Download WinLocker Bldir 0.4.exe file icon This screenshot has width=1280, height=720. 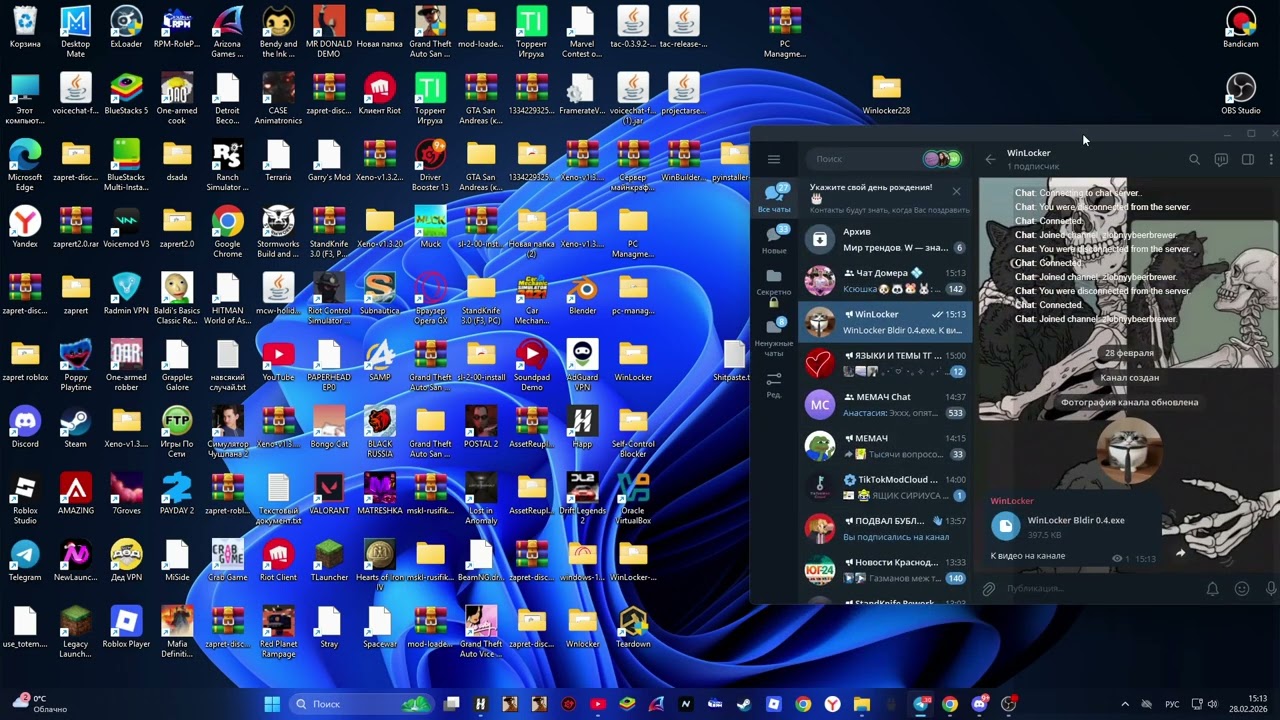pos(1005,526)
